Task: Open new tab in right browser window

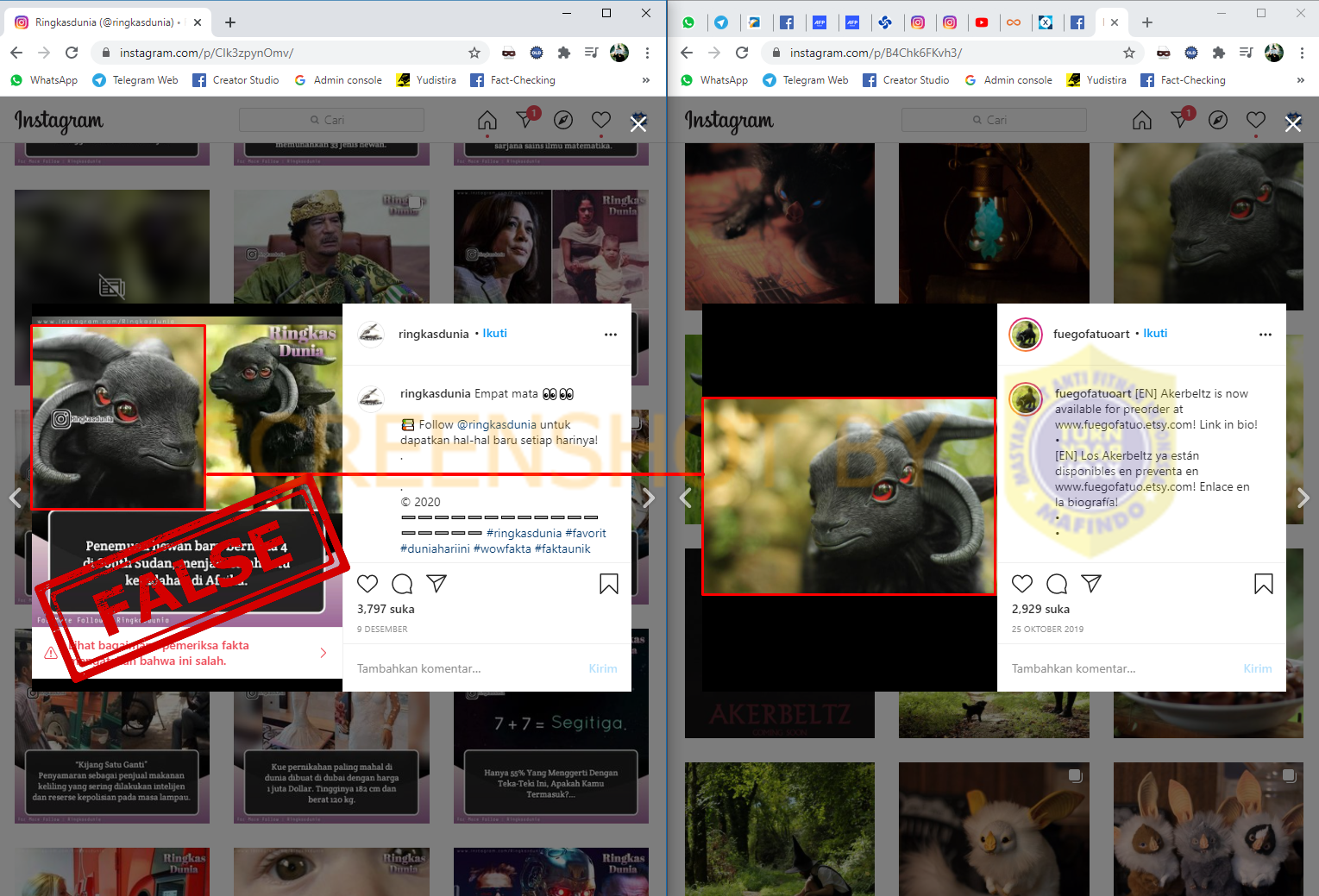Action: pos(1147,22)
